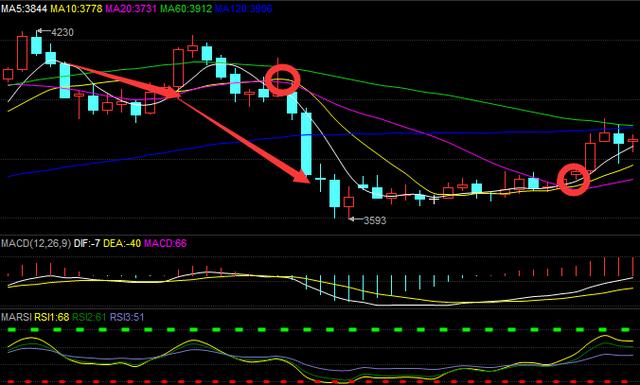The width and height of the screenshot is (640, 385).
Task: Click the RSI1:68 value
Action: 51,317
